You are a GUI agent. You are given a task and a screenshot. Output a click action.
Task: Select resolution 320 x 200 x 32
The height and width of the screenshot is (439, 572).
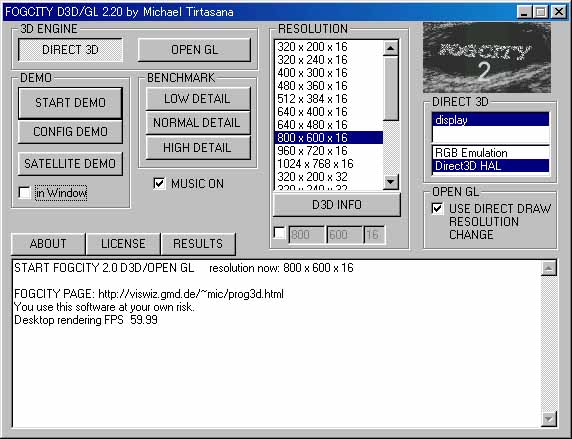(x=329, y=177)
